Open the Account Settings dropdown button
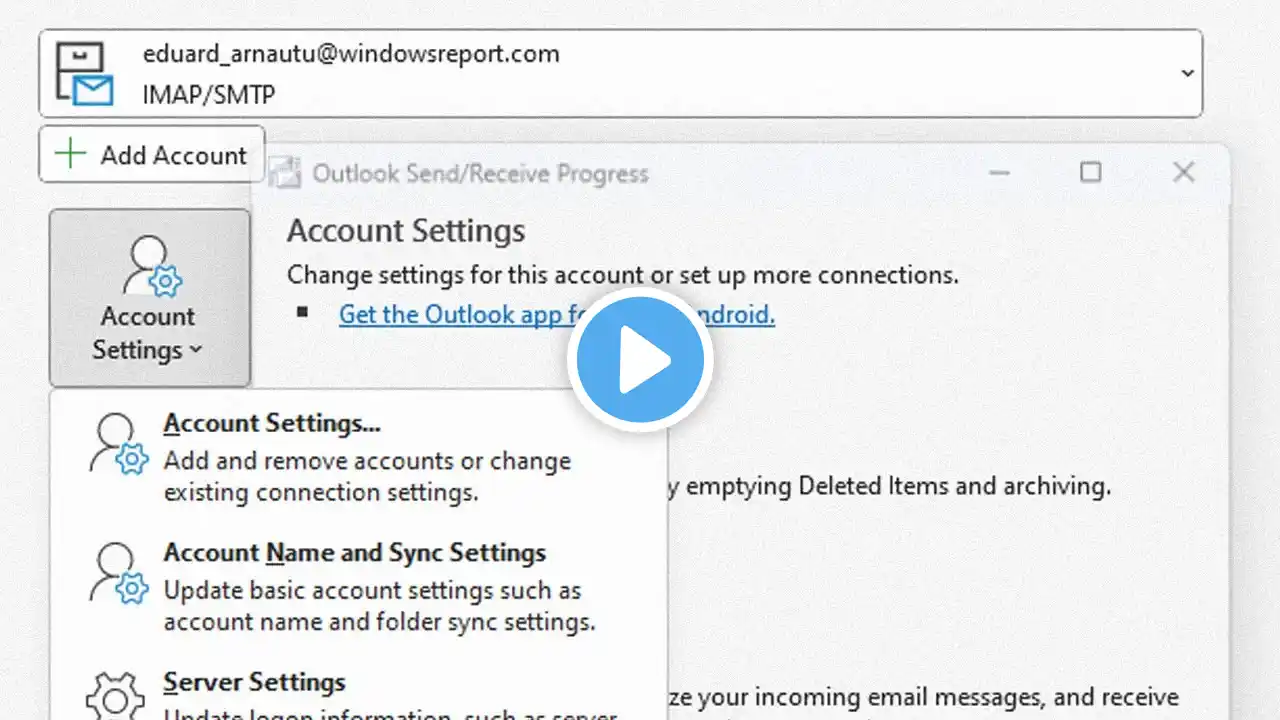The width and height of the screenshot is (1280, 720). 149,297
